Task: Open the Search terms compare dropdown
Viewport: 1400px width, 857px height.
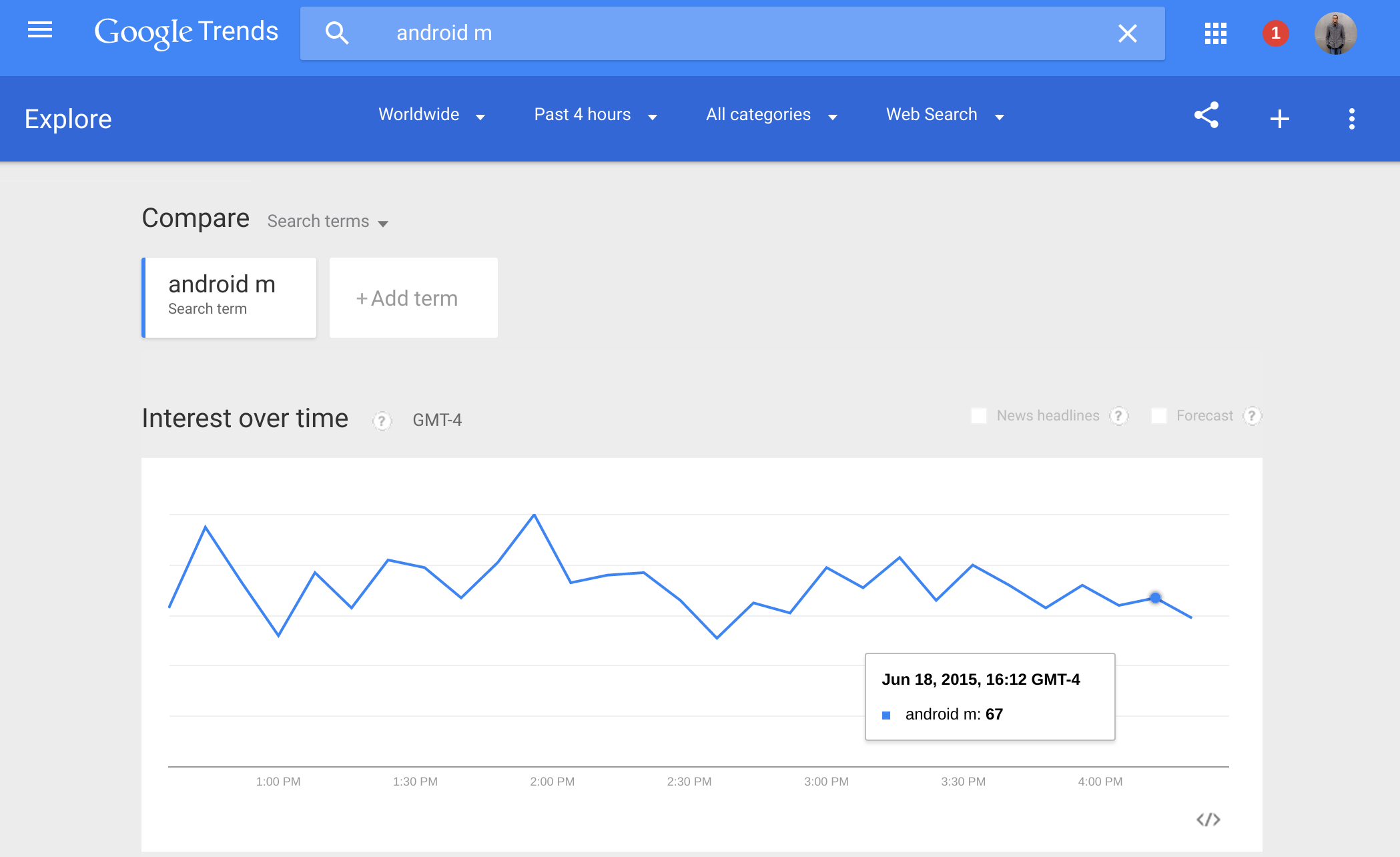Action: (x=328, y=221)
